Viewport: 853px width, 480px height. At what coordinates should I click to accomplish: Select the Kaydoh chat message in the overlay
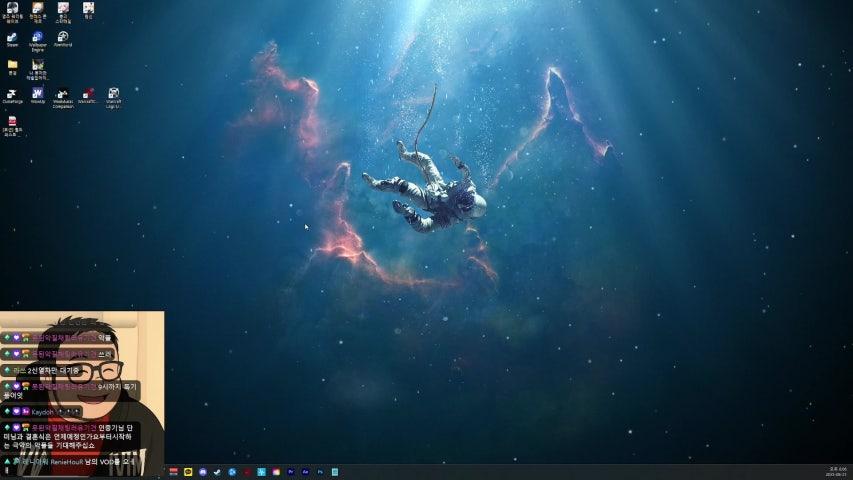tap(42, 412)
